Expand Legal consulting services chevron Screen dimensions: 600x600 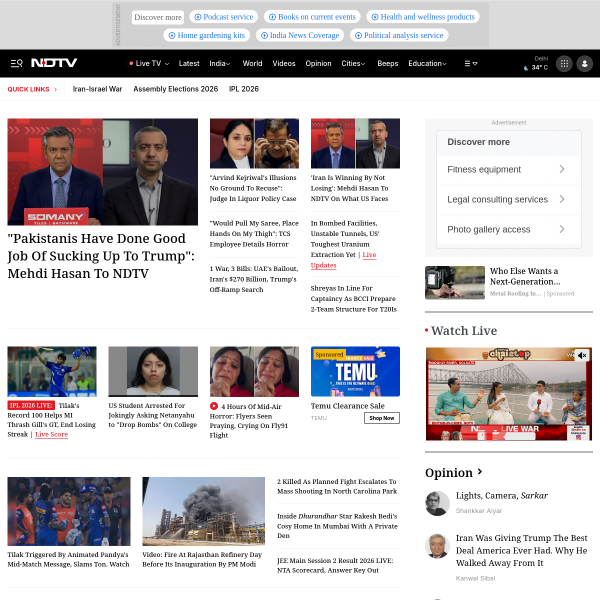click(562, 199)
